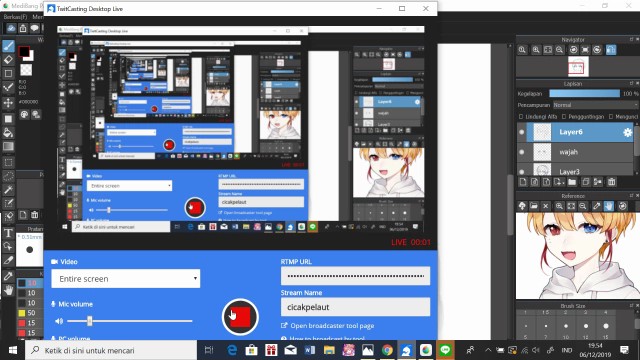
Task: Click Navigator zoom-in magnifier icon
Action: pyautogui.click(x=536, y=50)
